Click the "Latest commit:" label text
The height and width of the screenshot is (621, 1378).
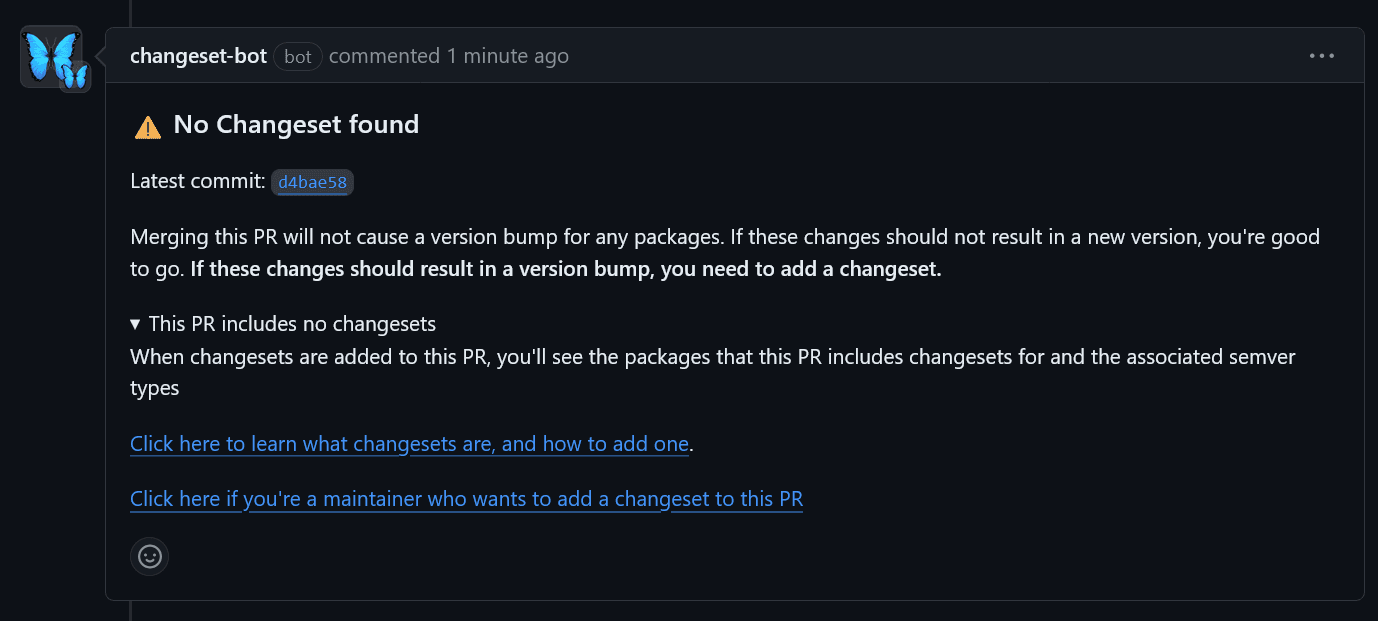198,182
